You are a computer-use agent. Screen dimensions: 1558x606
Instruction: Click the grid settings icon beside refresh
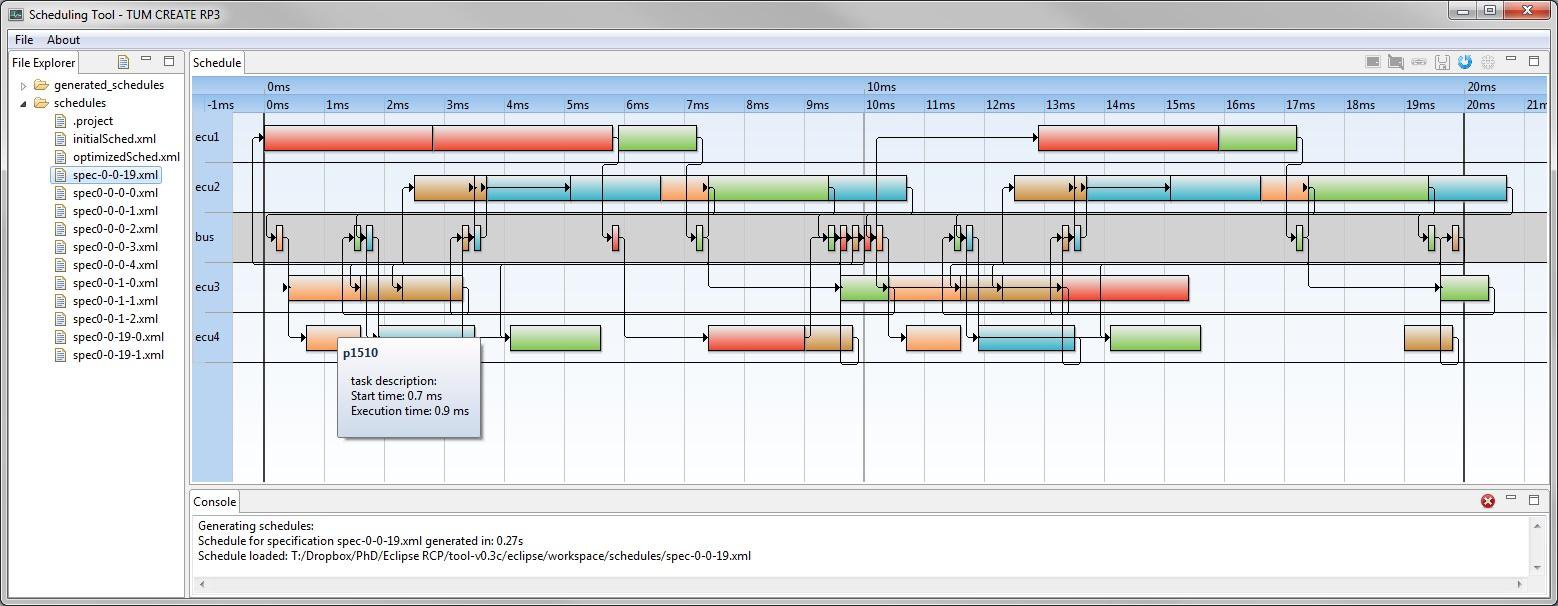[1488, 62]
